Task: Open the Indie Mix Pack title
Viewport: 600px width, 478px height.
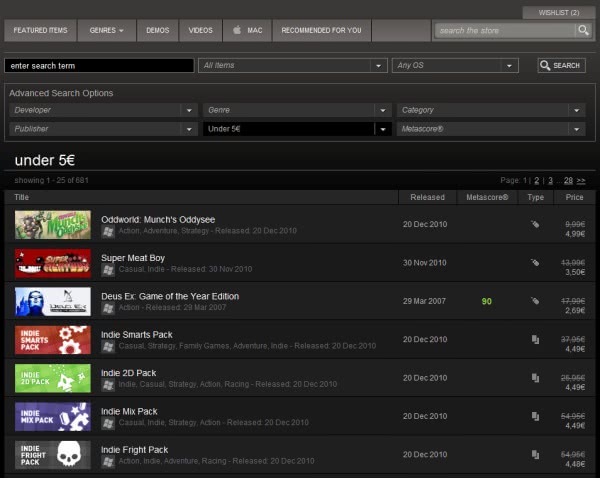Action: (129, 411)
